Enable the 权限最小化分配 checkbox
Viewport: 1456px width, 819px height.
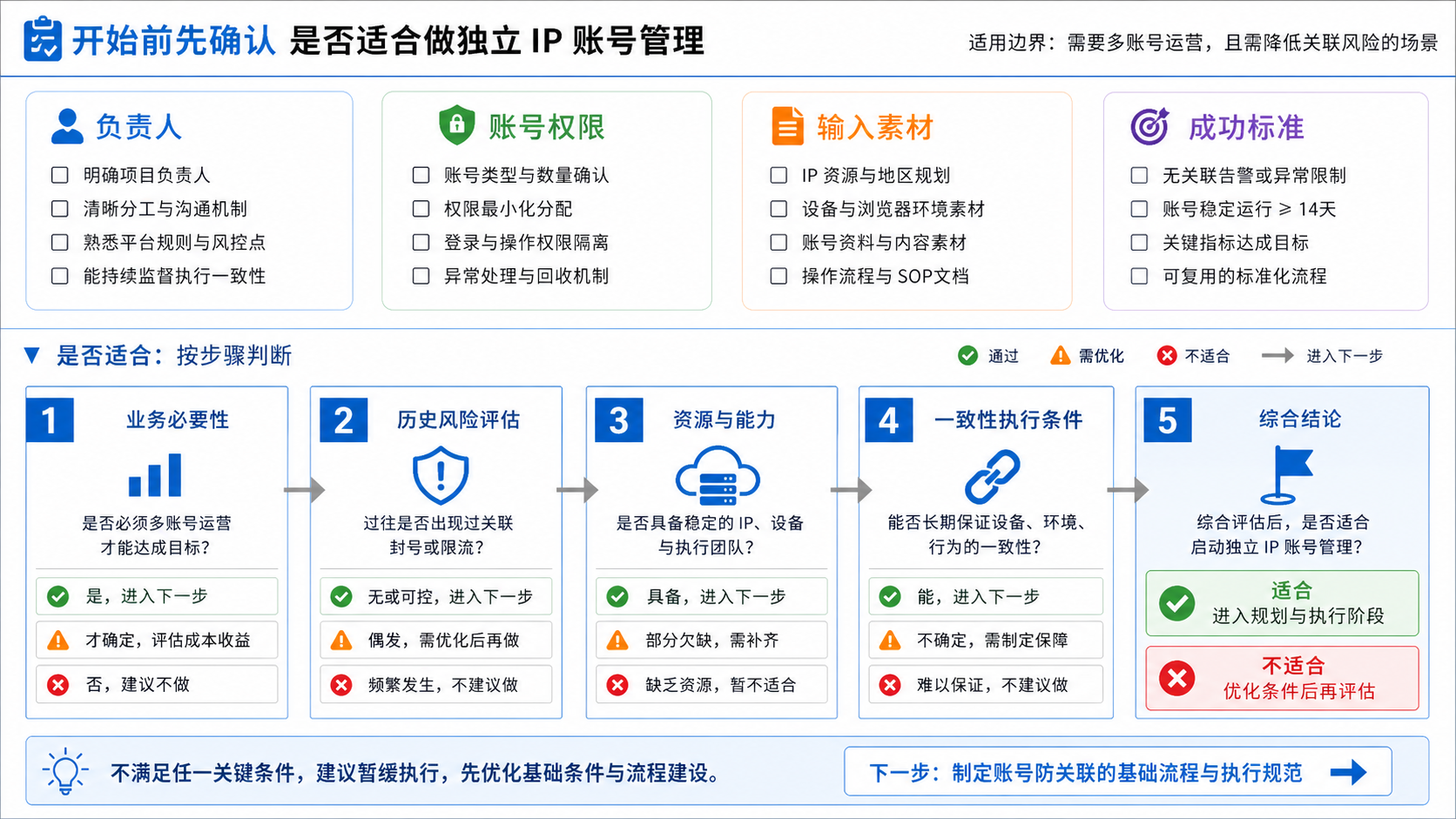coord(421,209)
